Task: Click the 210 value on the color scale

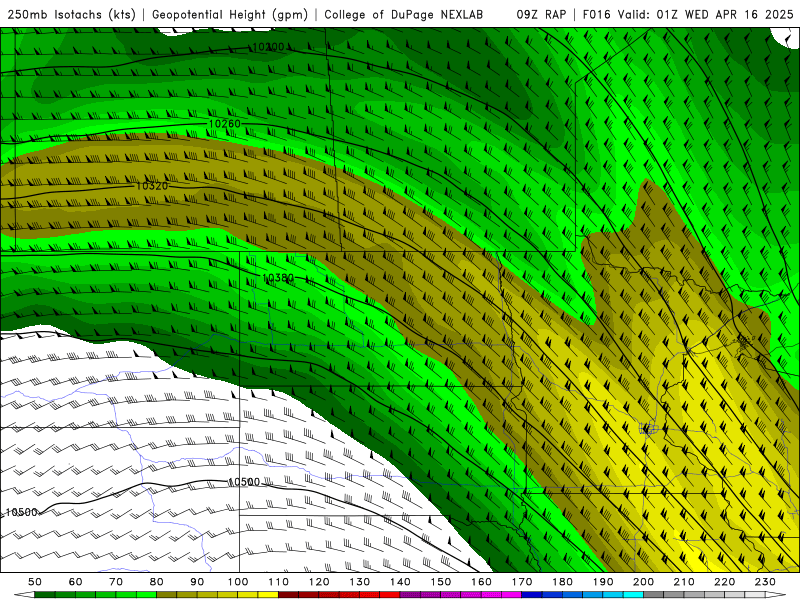Action: pos(685,582)
